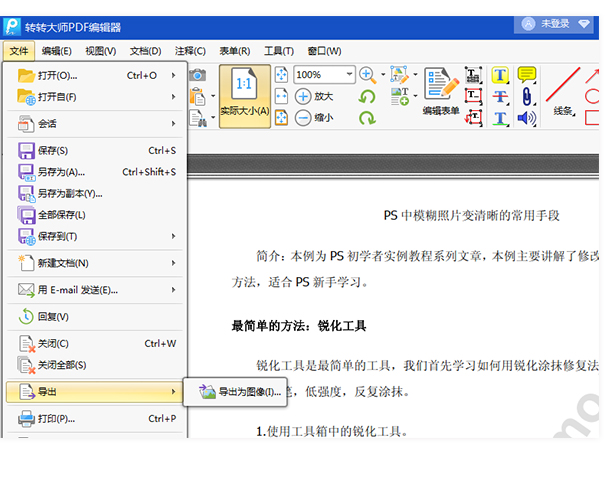Click the 放大 zoom in button
Screen dimensions: 605x480
click(314, 96)
